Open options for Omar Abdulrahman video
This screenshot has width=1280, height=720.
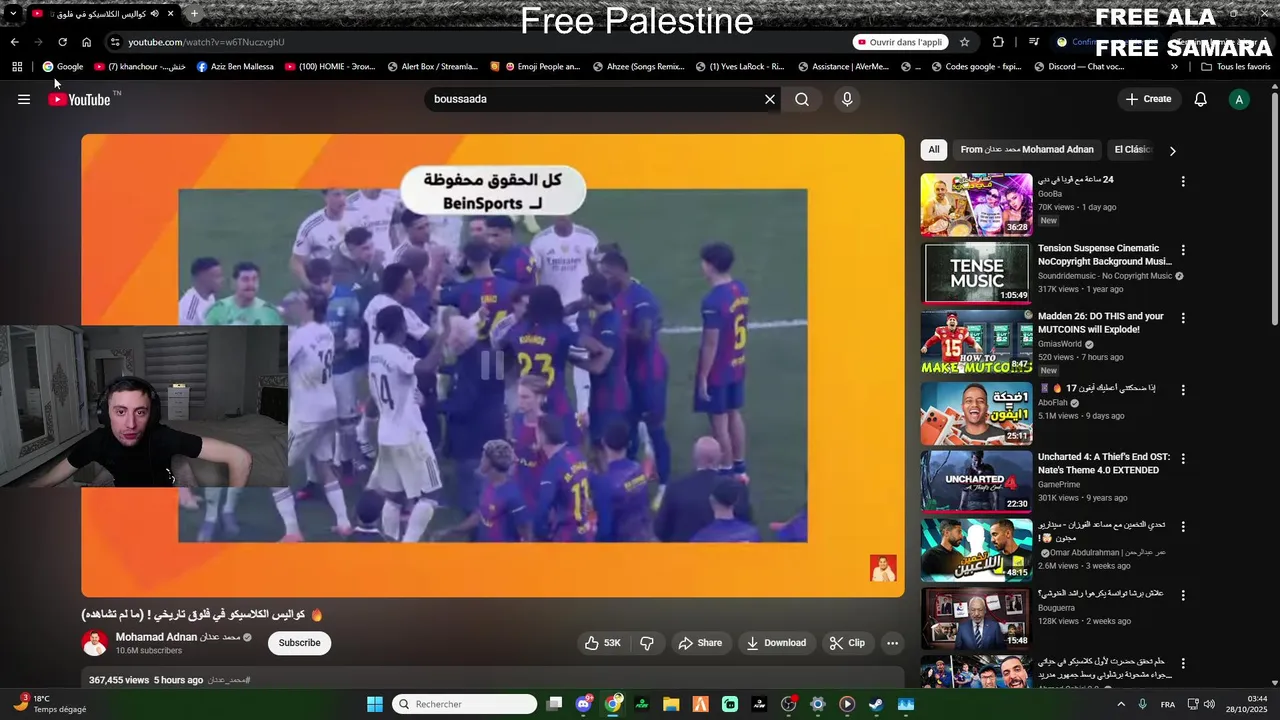tap(1183, 526)
